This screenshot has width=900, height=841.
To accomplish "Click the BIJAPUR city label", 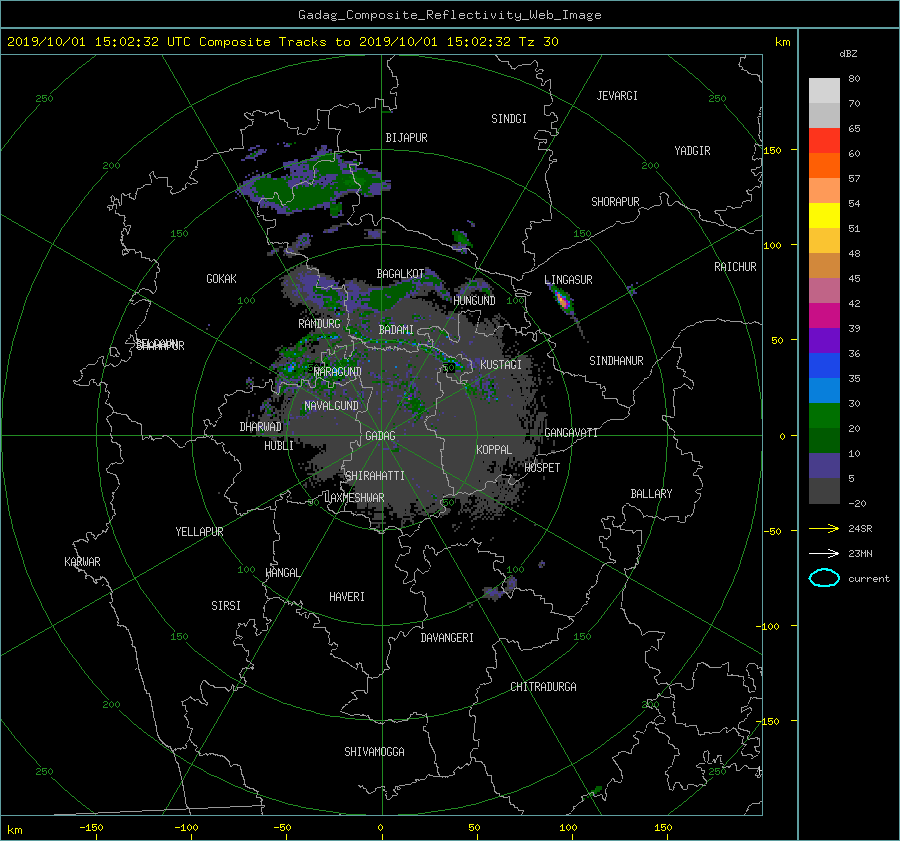I will point(406,138).
